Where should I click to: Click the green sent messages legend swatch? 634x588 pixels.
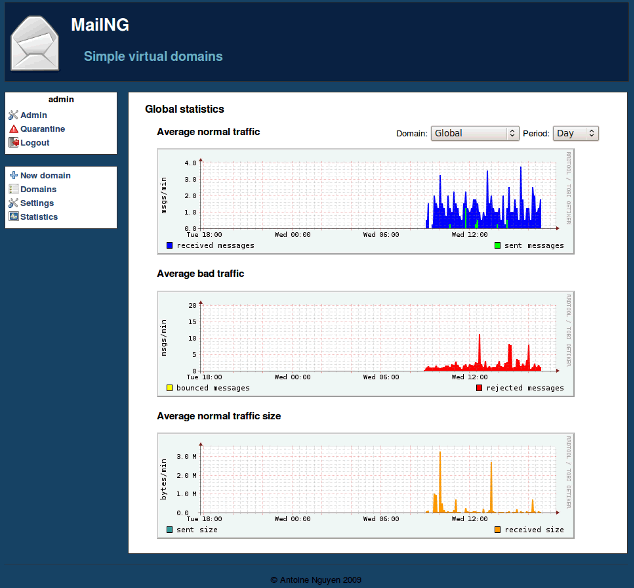tap(497, 245)
